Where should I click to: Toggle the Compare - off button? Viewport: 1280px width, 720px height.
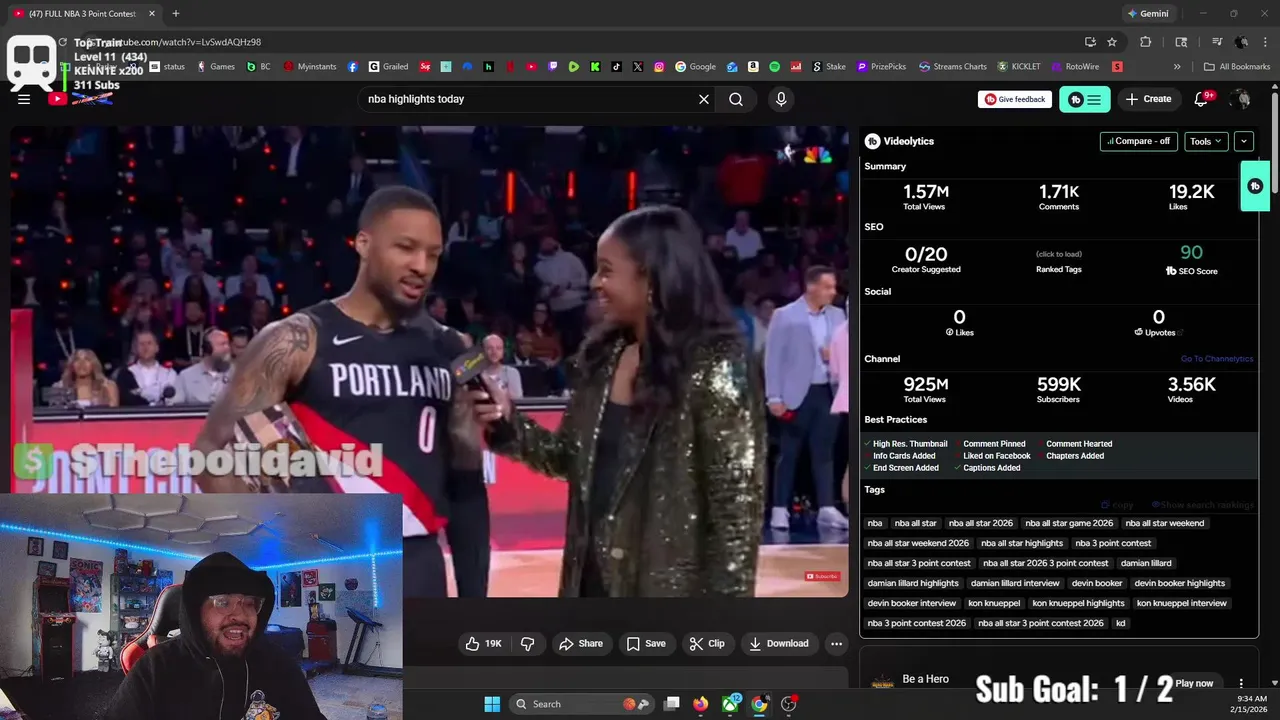point(1138,141)
